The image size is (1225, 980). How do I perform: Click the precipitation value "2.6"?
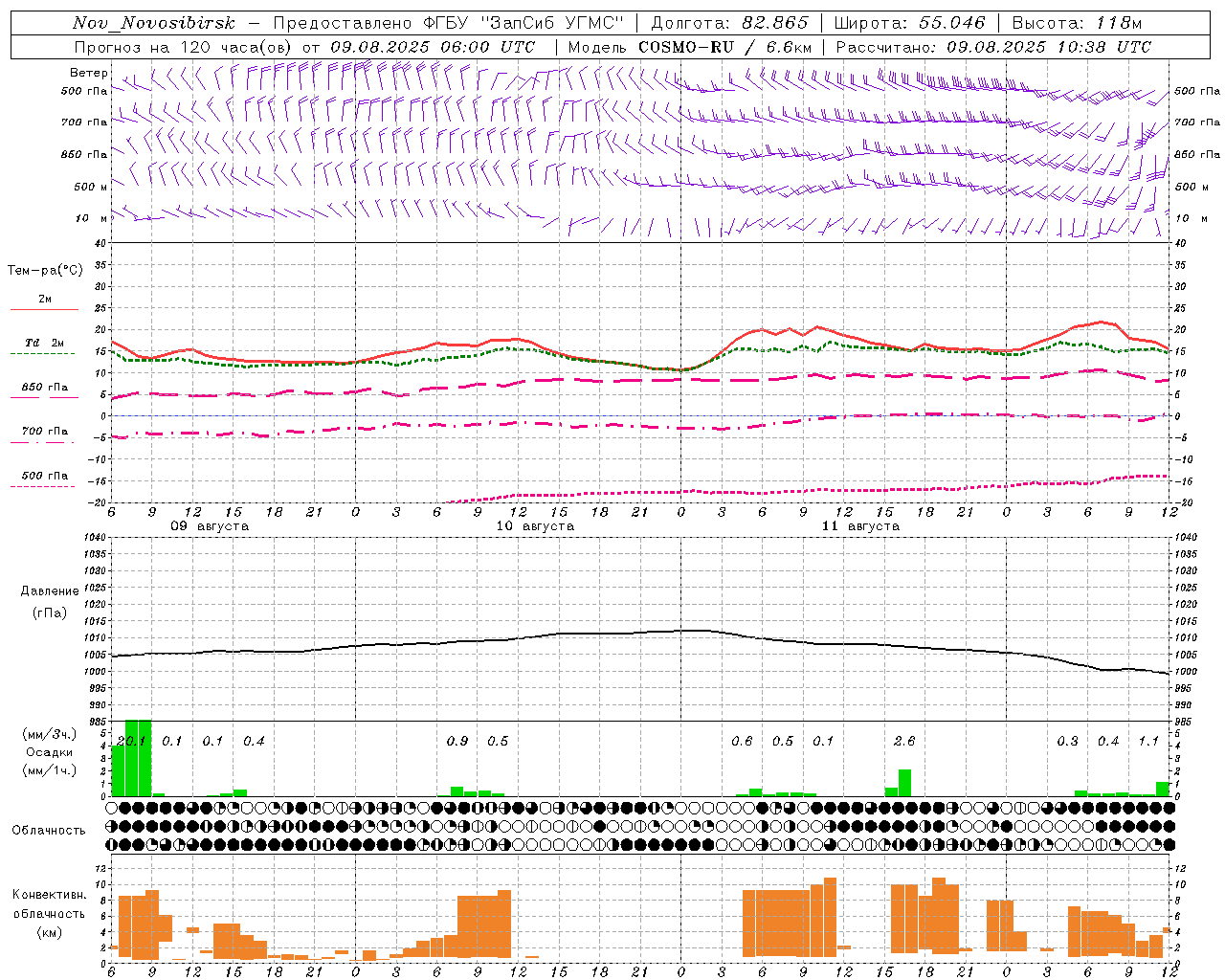click(x=904, y=742)
